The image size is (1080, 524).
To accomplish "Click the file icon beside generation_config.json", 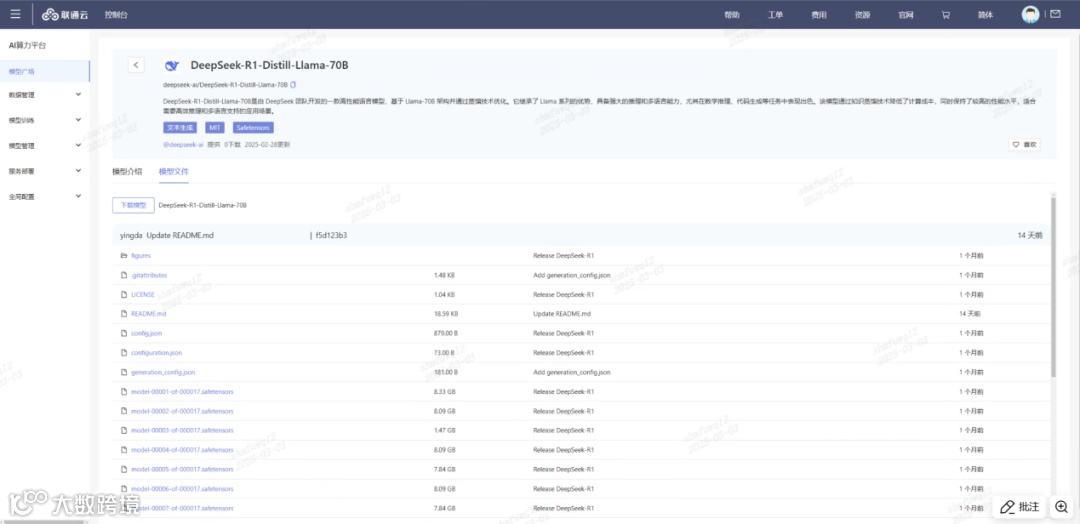I will click(124, 372).
